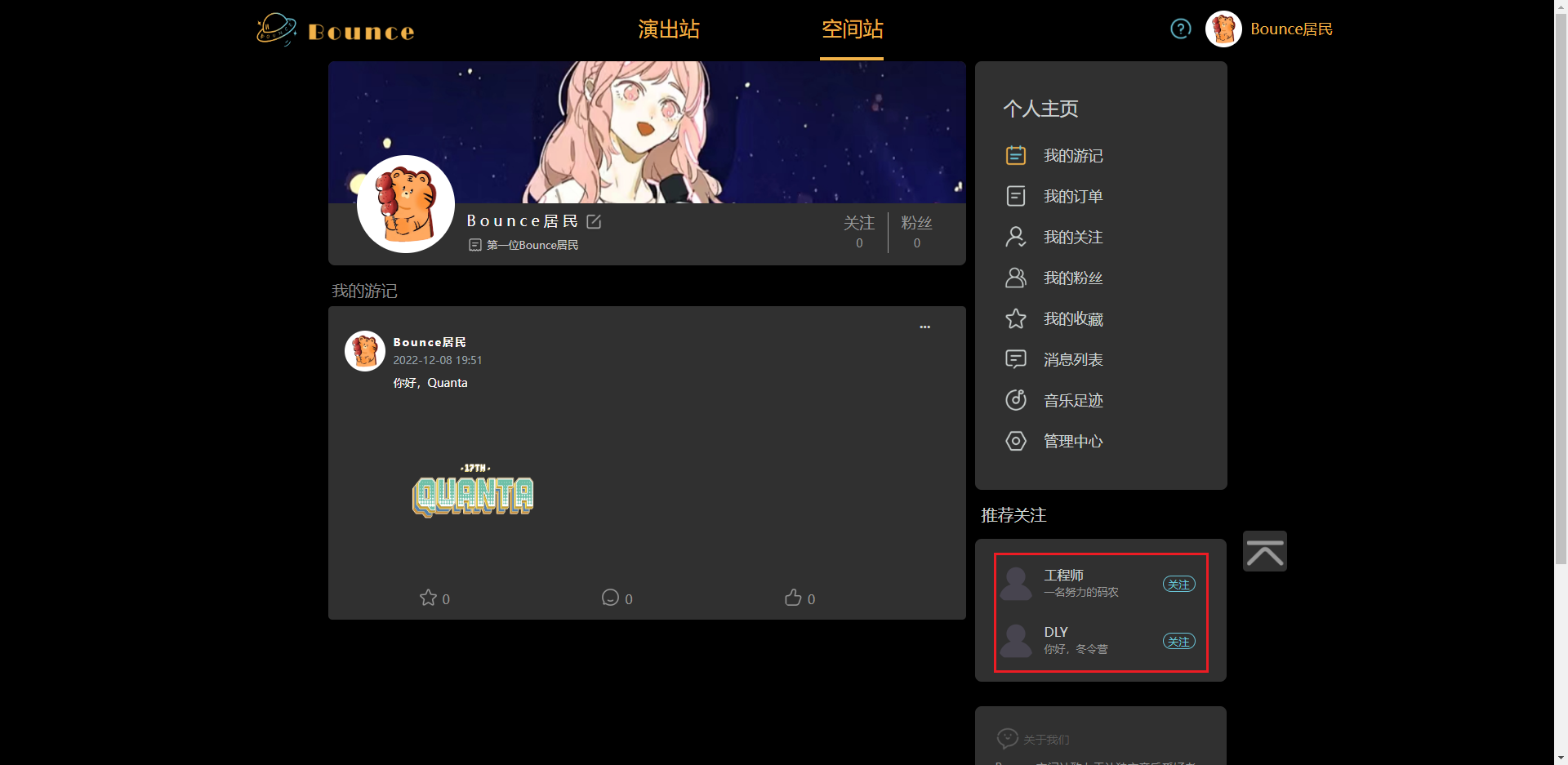Open the help question mark icon
The width and height of the screenshot is (1568, 765).
pyautogui.click(x=1180, y=29)
